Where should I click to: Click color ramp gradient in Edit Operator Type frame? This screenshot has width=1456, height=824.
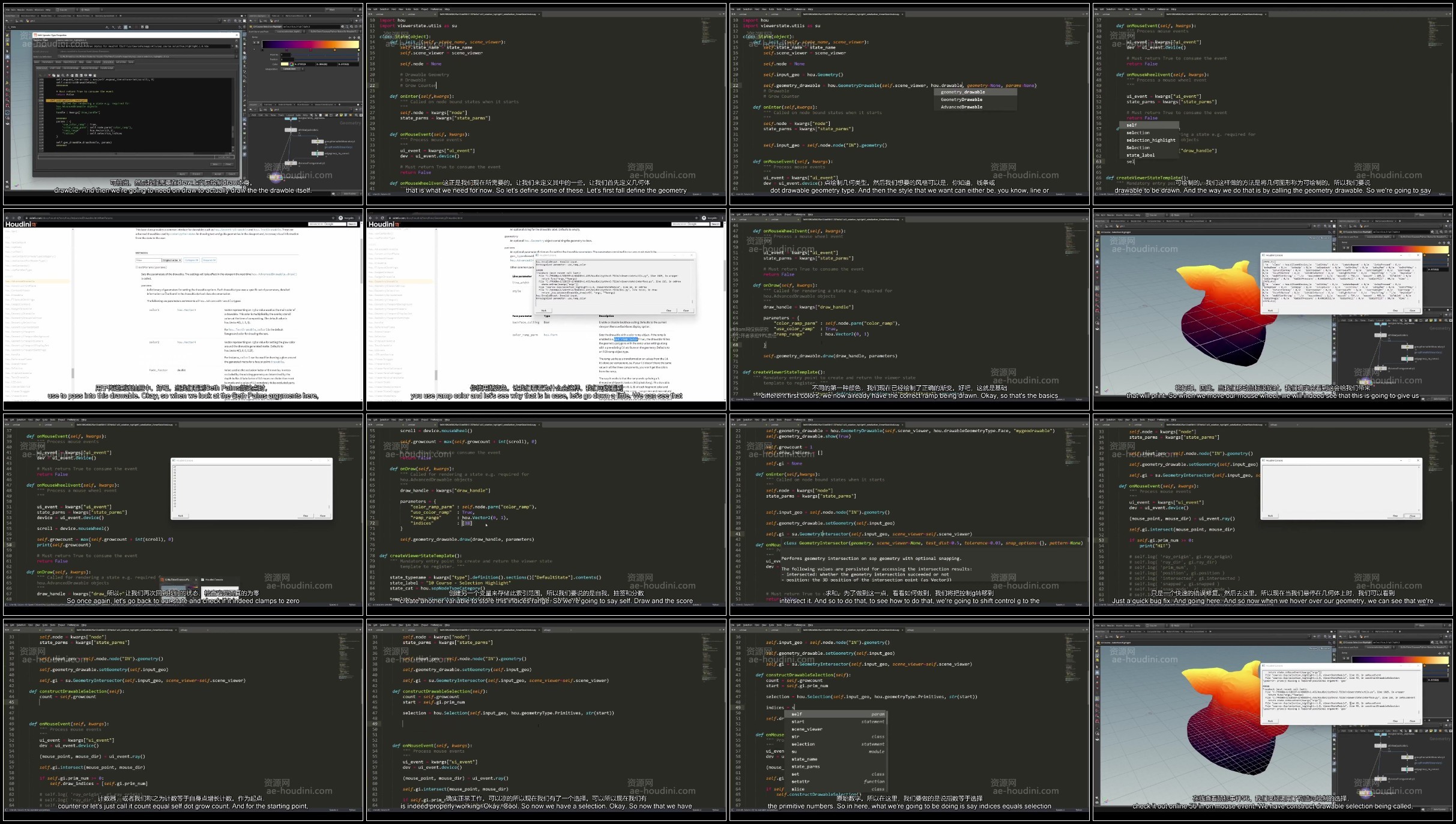(311, 45)
